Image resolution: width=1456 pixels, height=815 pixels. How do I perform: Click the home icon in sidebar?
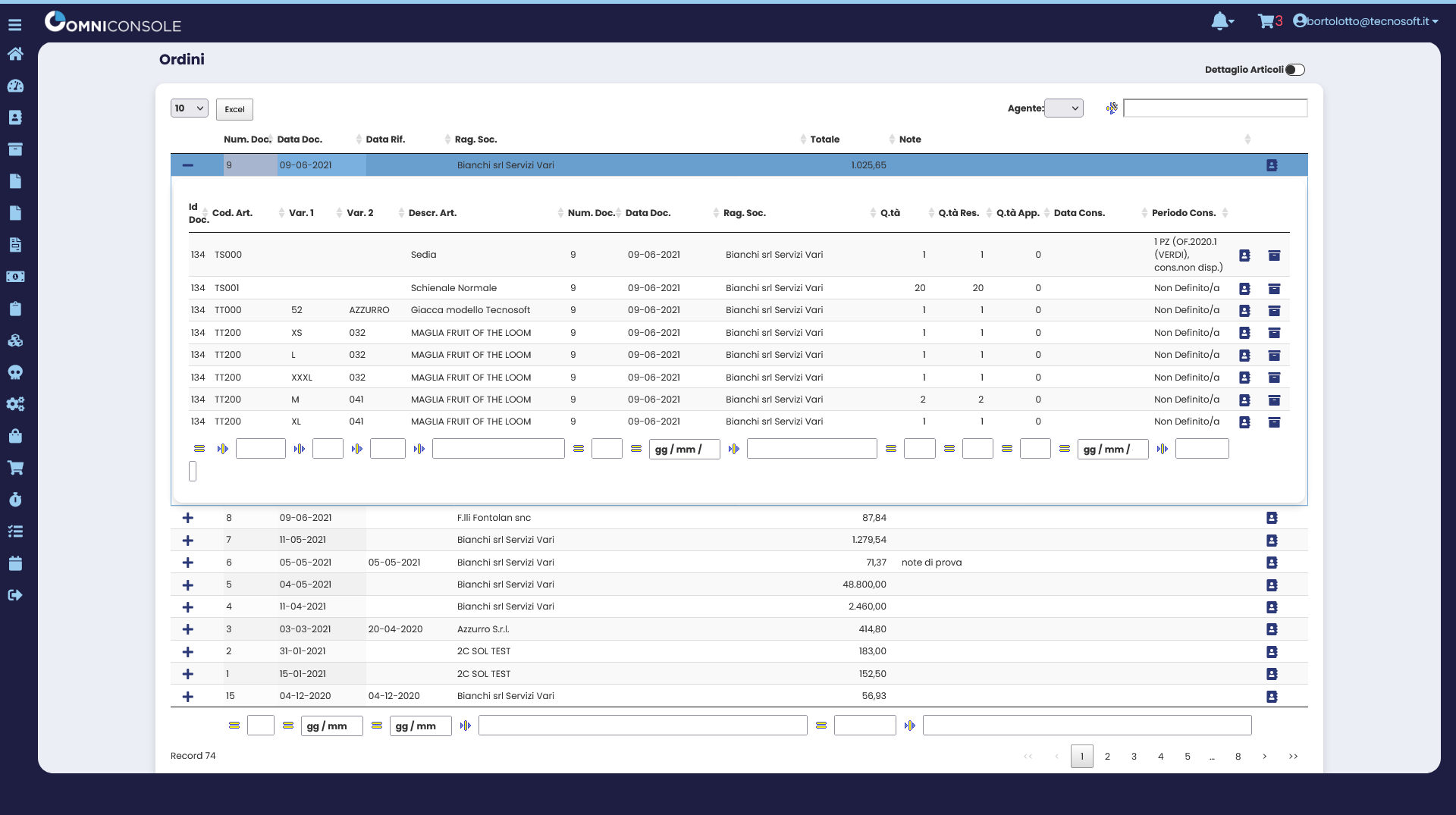pos(15,54)
